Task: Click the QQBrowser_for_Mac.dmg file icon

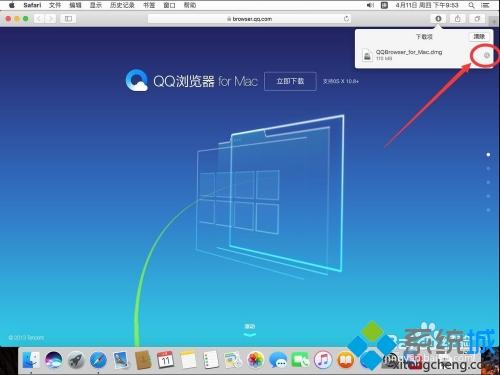Action: click(x=367, y=55)
